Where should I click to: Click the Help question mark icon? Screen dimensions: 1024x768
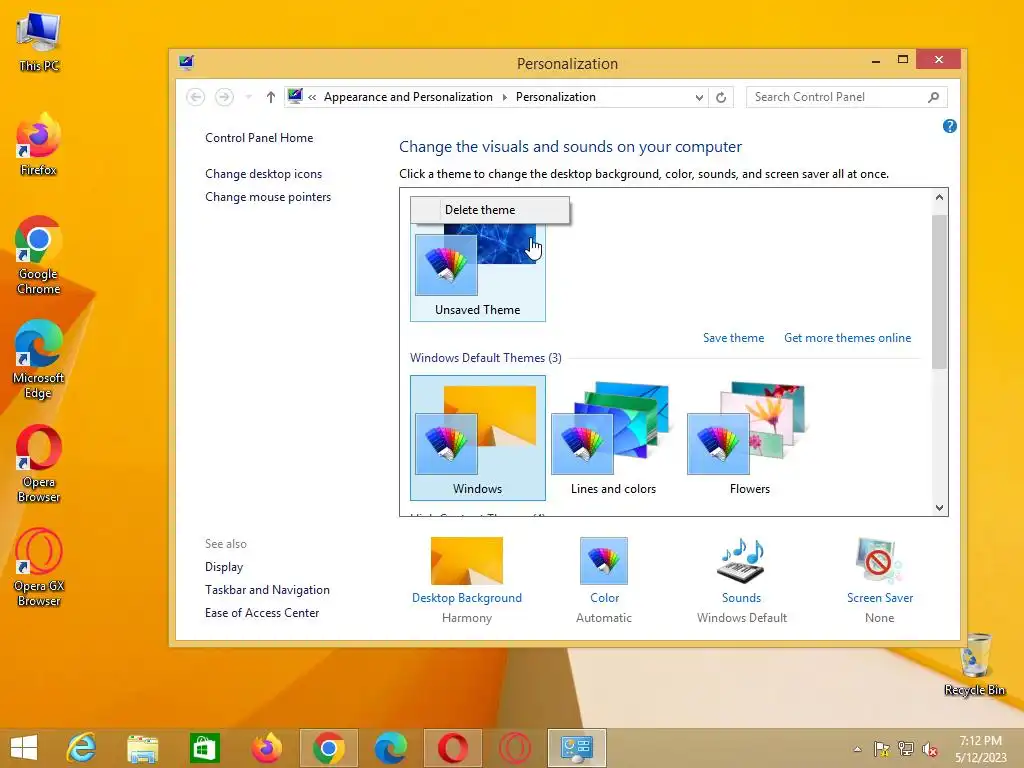click(x=950, y=126)
